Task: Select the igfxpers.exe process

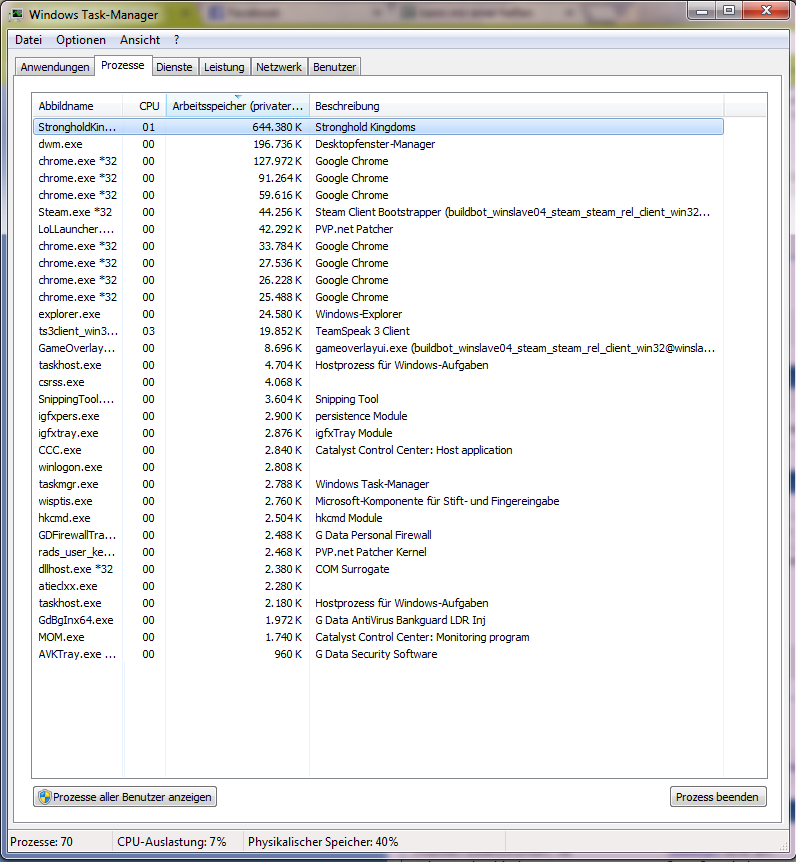Action: (378, 416)
